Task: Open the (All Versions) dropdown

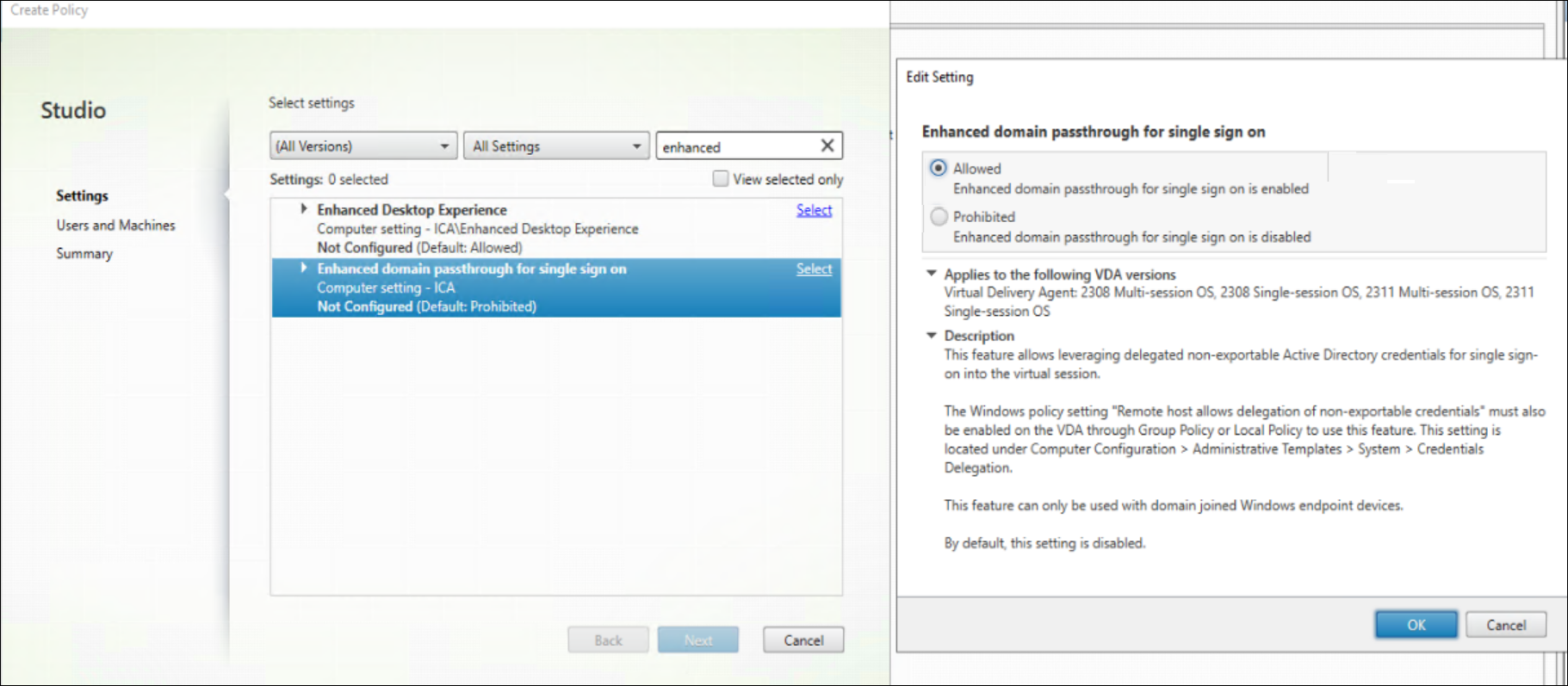Action: pos(363,146)
